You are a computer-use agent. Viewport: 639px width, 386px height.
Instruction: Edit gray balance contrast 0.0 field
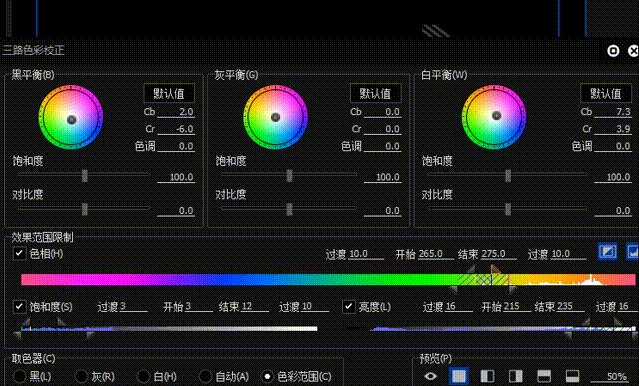click(x=382, y=211)
